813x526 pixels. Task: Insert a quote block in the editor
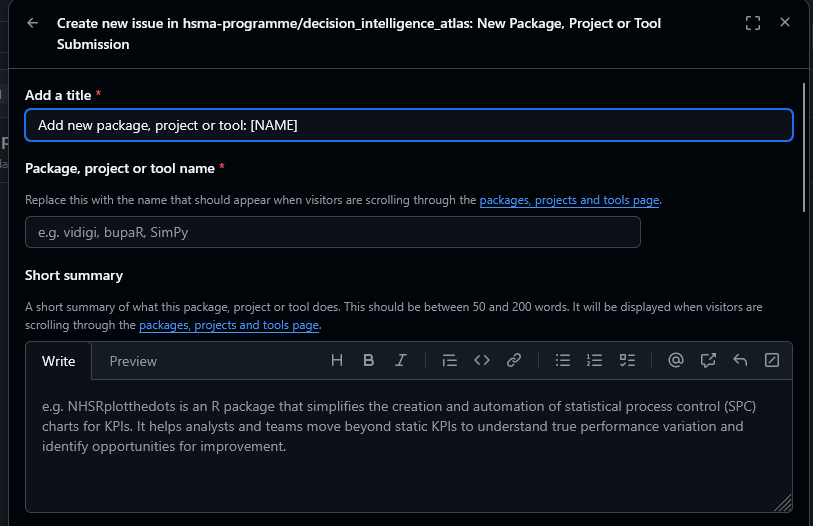coord(449,360)
